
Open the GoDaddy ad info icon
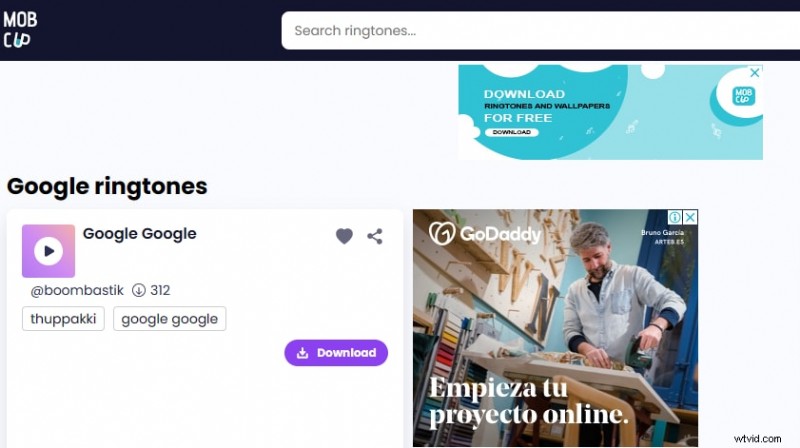coord(675,217)
